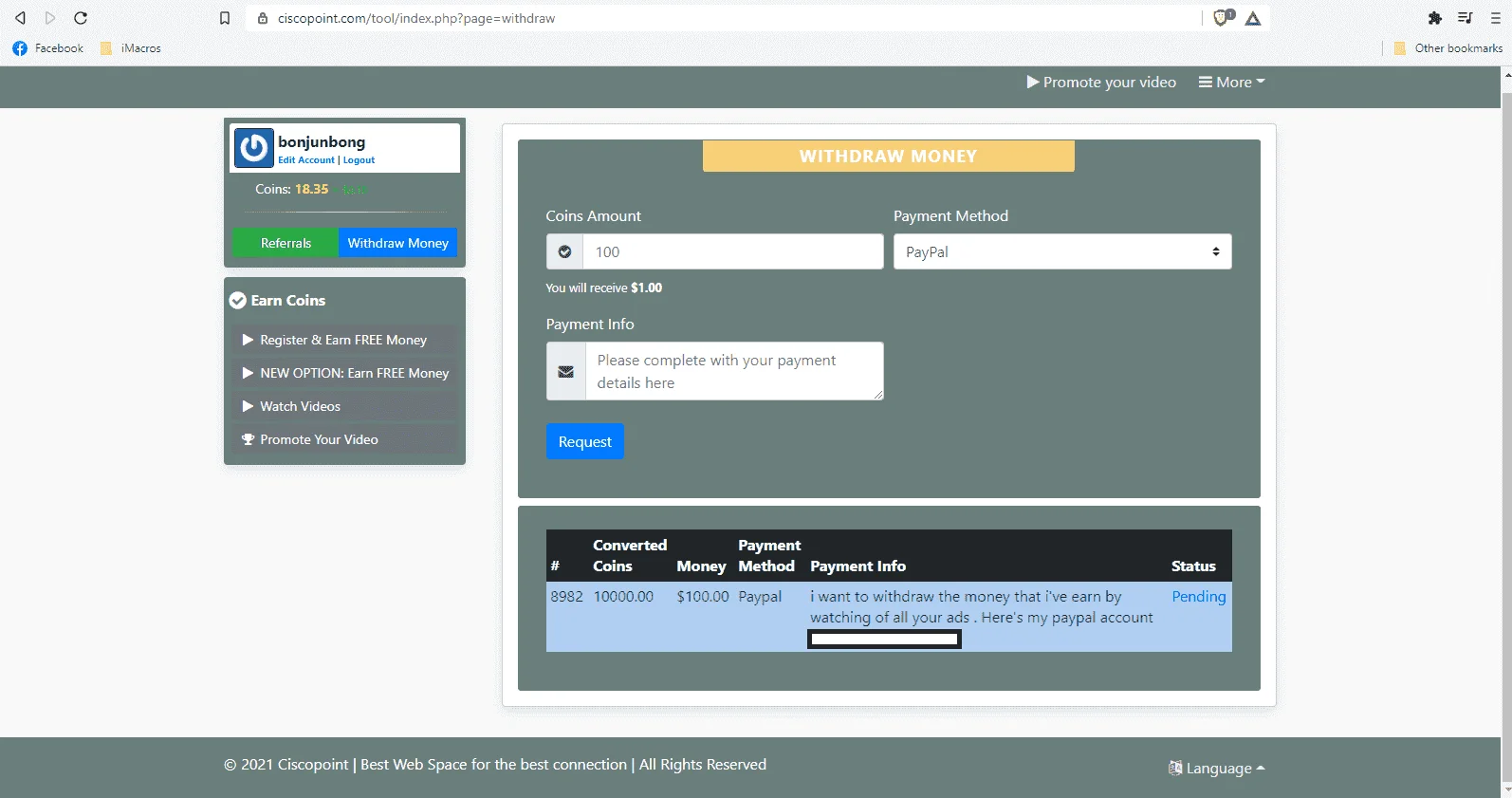
Task: Open the extensions puzzle icon
Action: (x=1435, y=18)
